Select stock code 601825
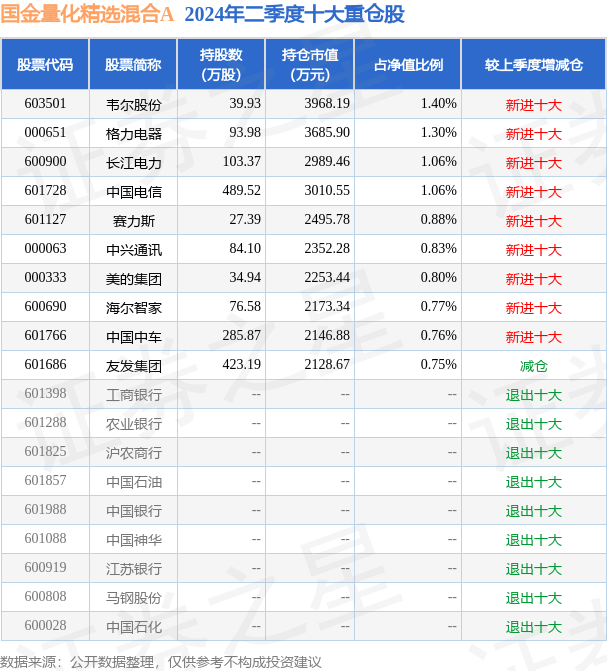This screenshot has width=607, height=671. coord(45,451)
